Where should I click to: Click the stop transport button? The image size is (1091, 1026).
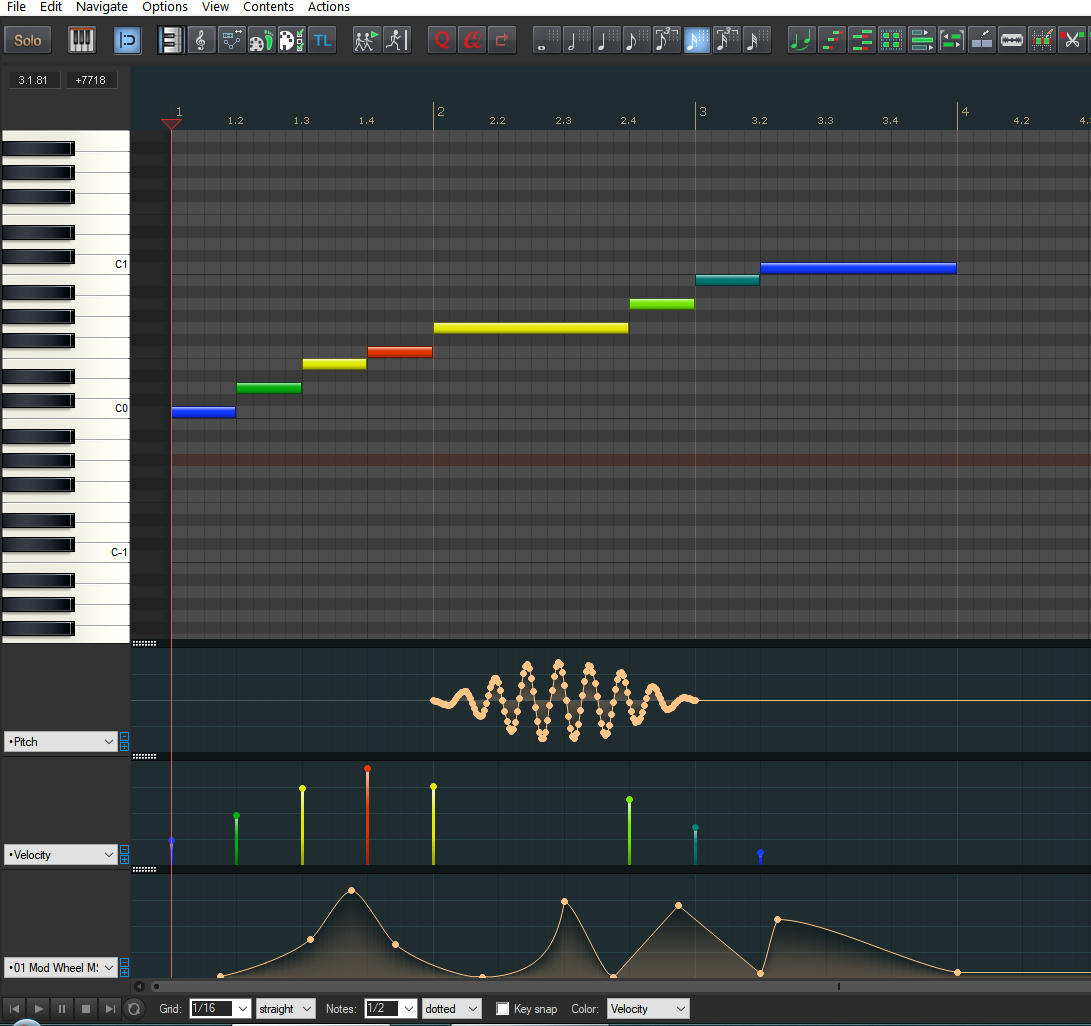pyautogui.click(x=86, y=1009)
